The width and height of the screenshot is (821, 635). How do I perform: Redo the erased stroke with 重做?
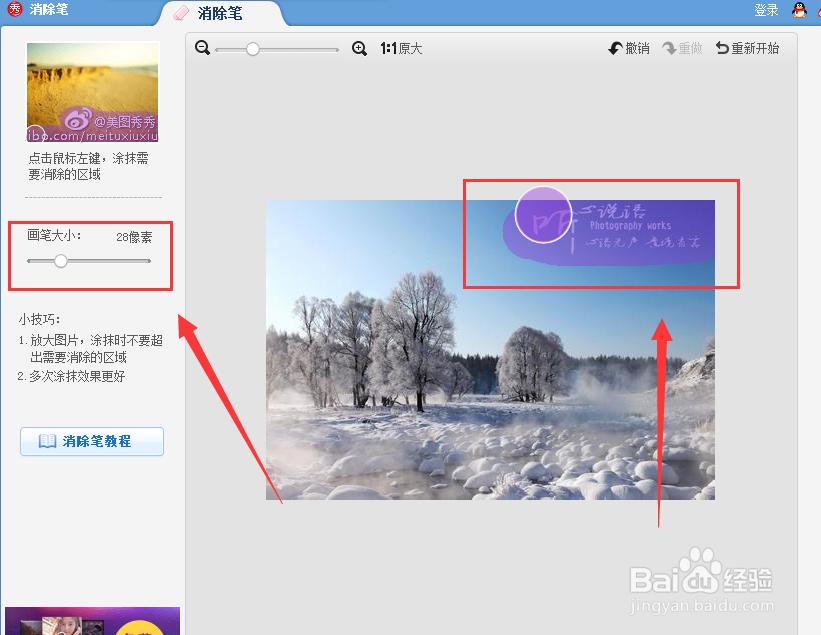tap(682, 46)
